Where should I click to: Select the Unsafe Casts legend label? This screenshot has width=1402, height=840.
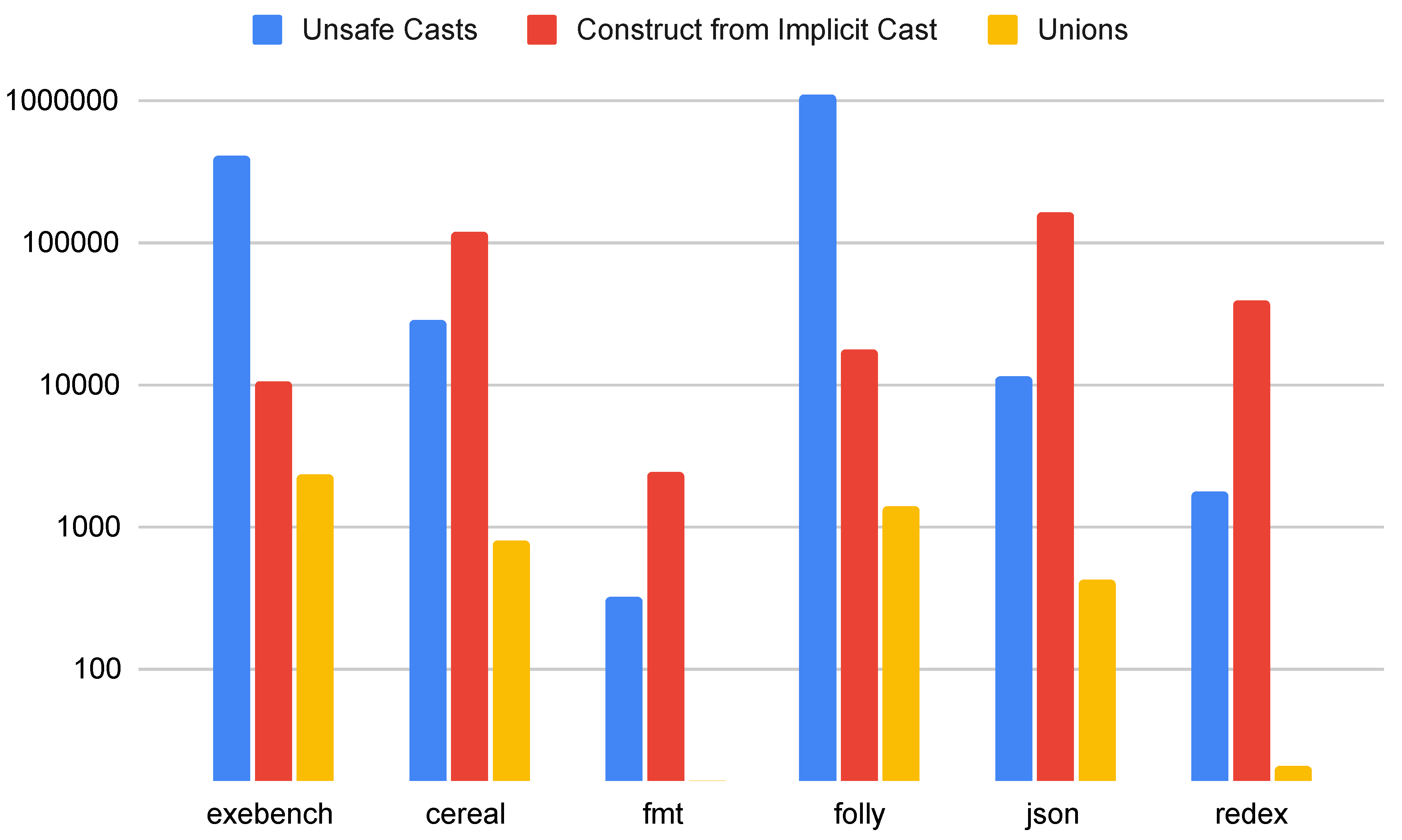click(390, 30)
